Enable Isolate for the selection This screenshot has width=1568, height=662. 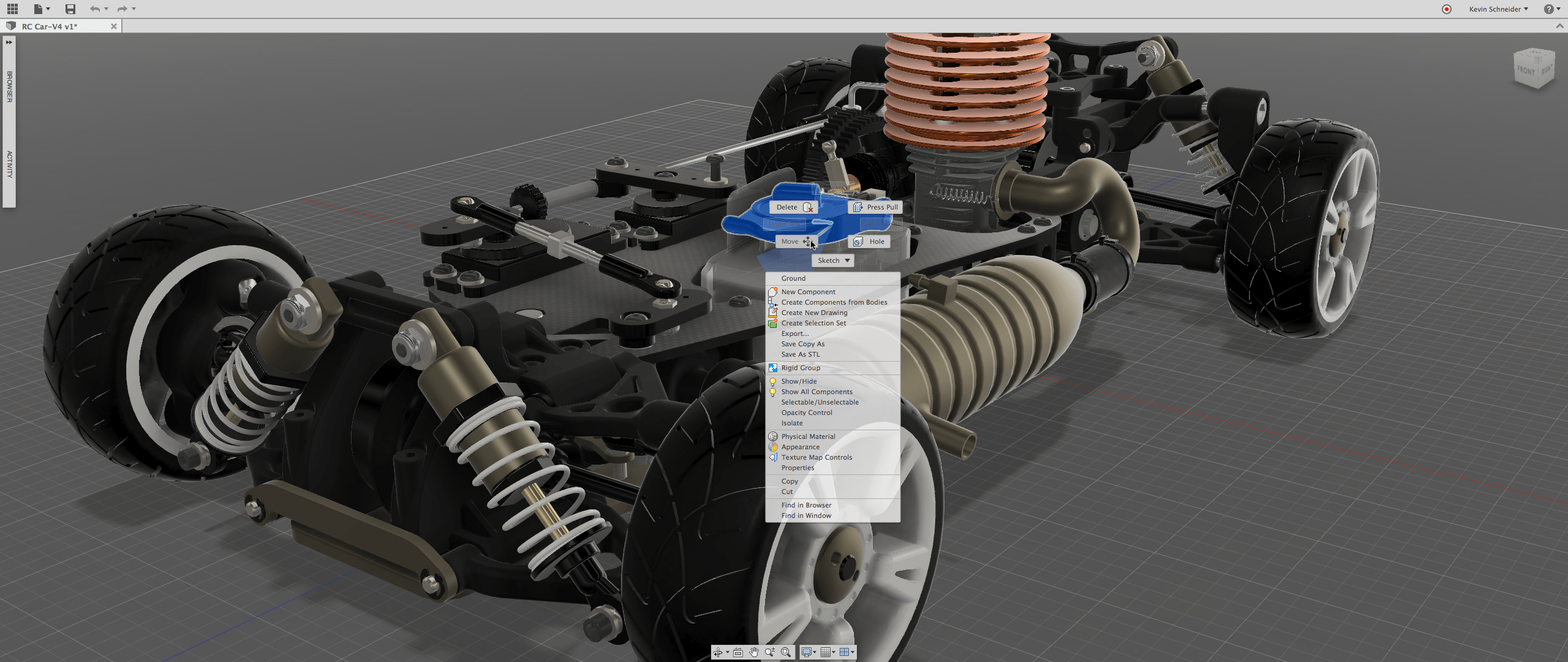(x=792, y=423)
